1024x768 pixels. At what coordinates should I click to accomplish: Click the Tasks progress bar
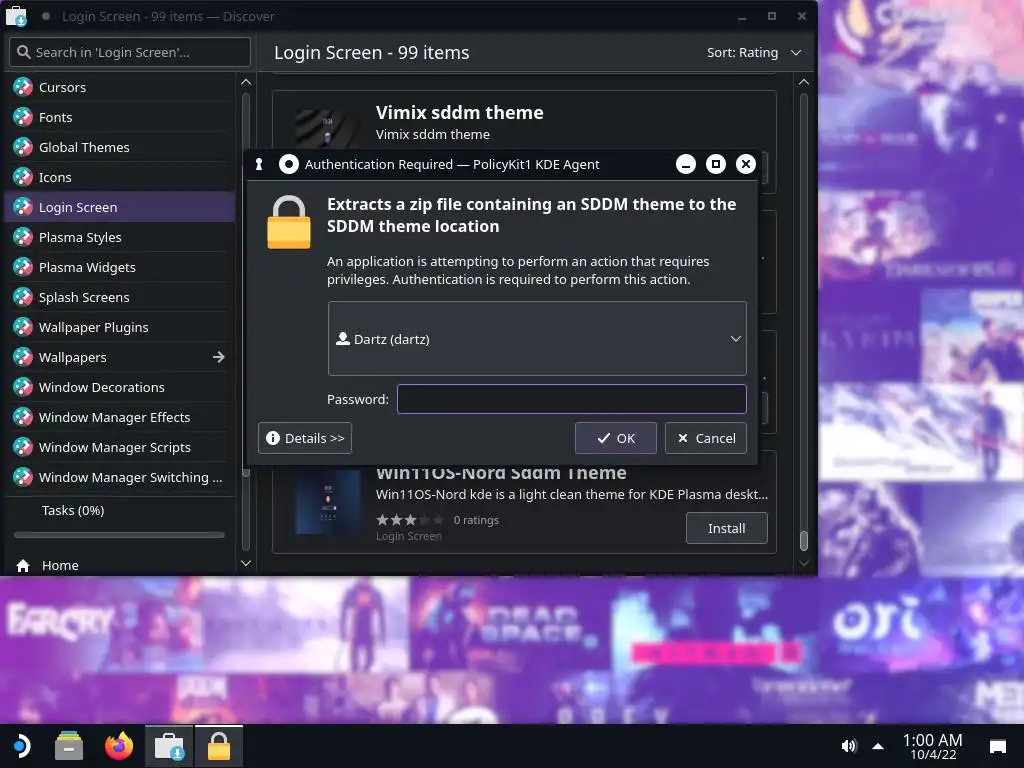pyautogui.click(x=119, y=535)
